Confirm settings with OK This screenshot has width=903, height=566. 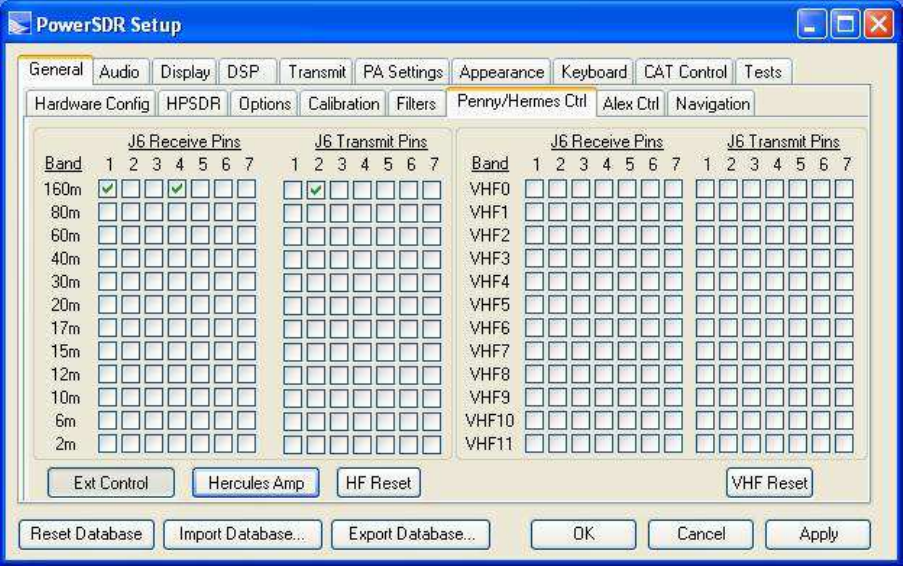pyautogui.click(x=583, y=534)
